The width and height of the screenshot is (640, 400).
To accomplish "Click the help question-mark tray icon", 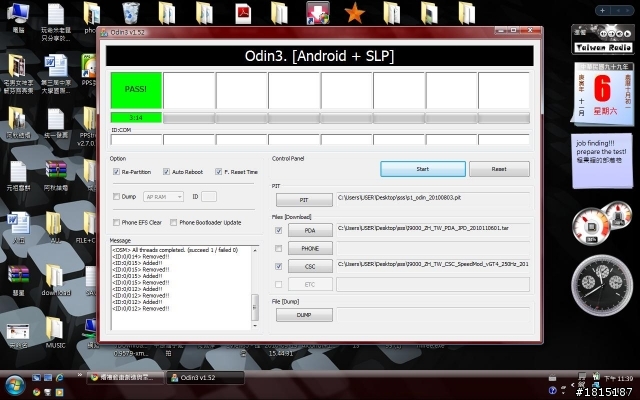I will (x=553, y=391).
